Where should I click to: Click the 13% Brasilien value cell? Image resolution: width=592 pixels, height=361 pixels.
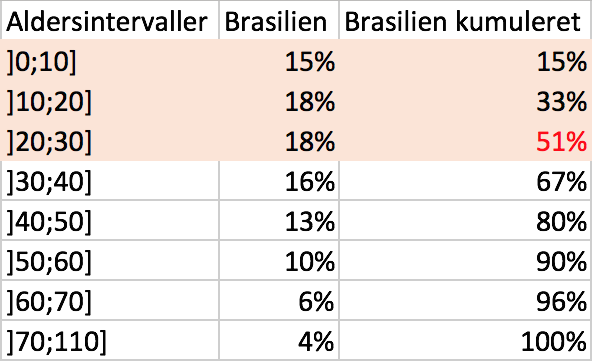[279, 221]
